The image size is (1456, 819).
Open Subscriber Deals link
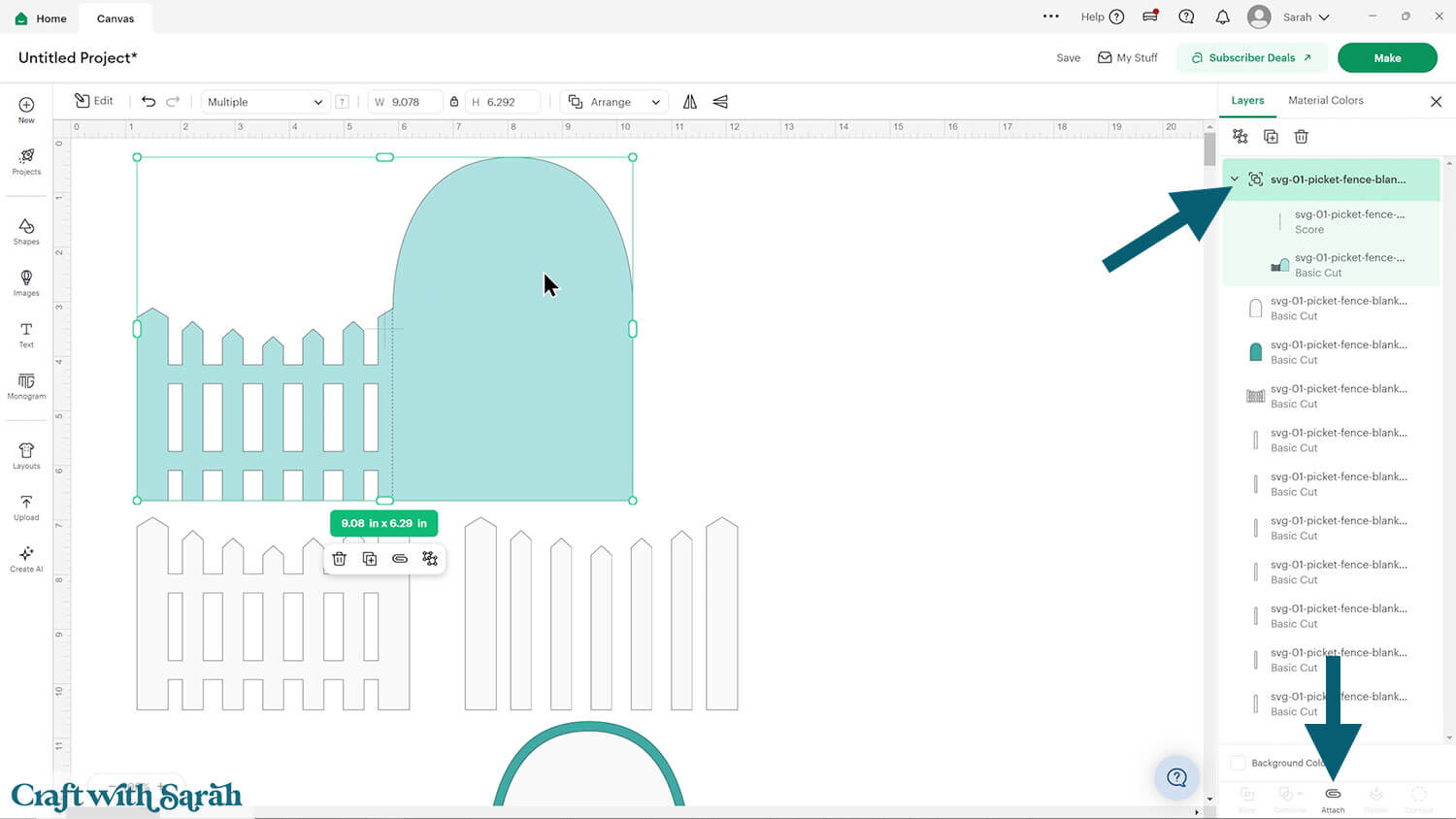pos(1251,58)
